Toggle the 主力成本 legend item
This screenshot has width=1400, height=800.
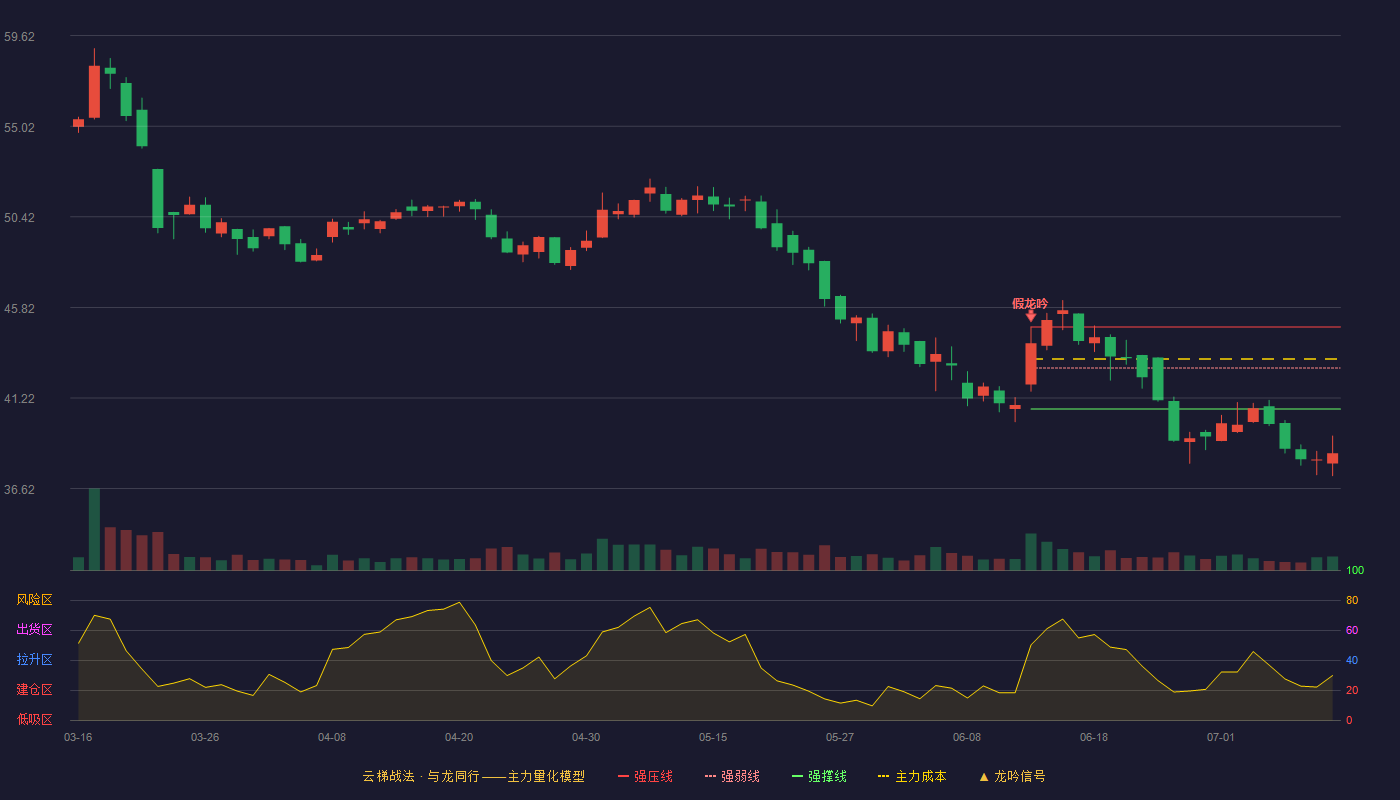(x=912, y=776)
